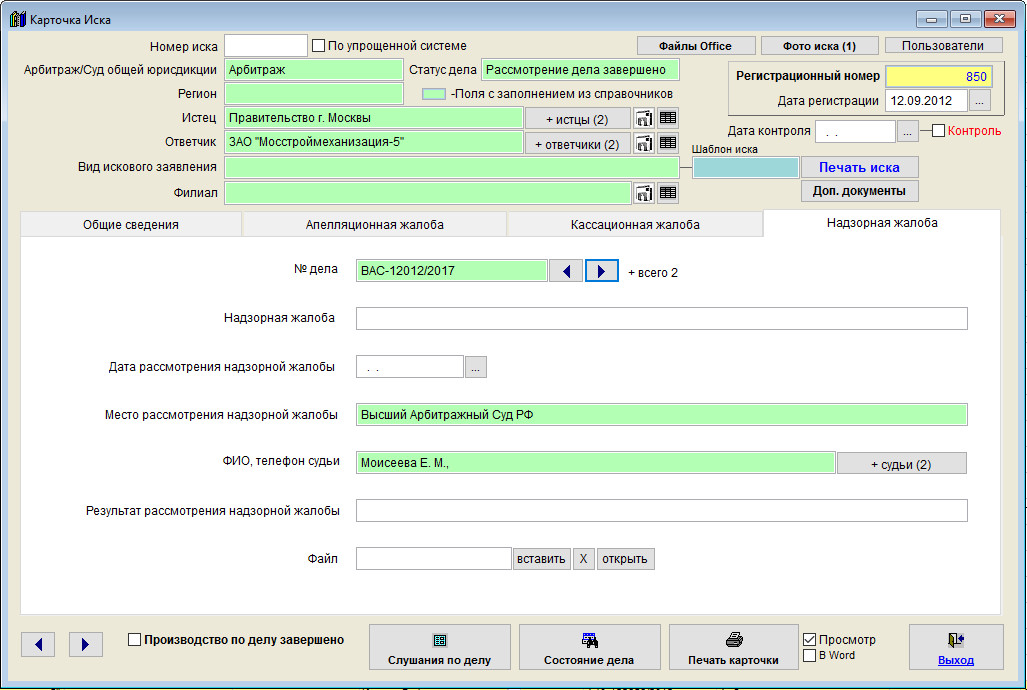Image resolution: width=1027 pixels, height=690 pixels.
Task: Open date picker for Дата регистрации
Action: point(980,101)
